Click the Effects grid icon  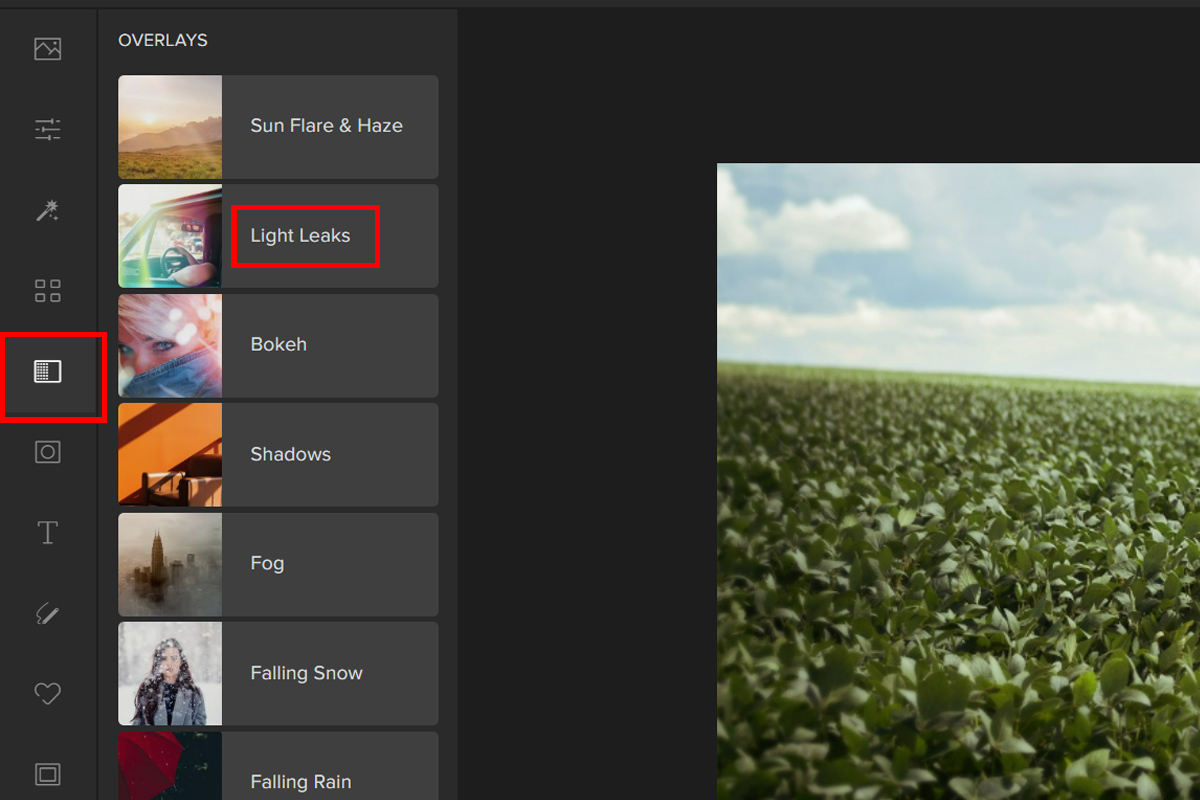(x=48, y=291)
